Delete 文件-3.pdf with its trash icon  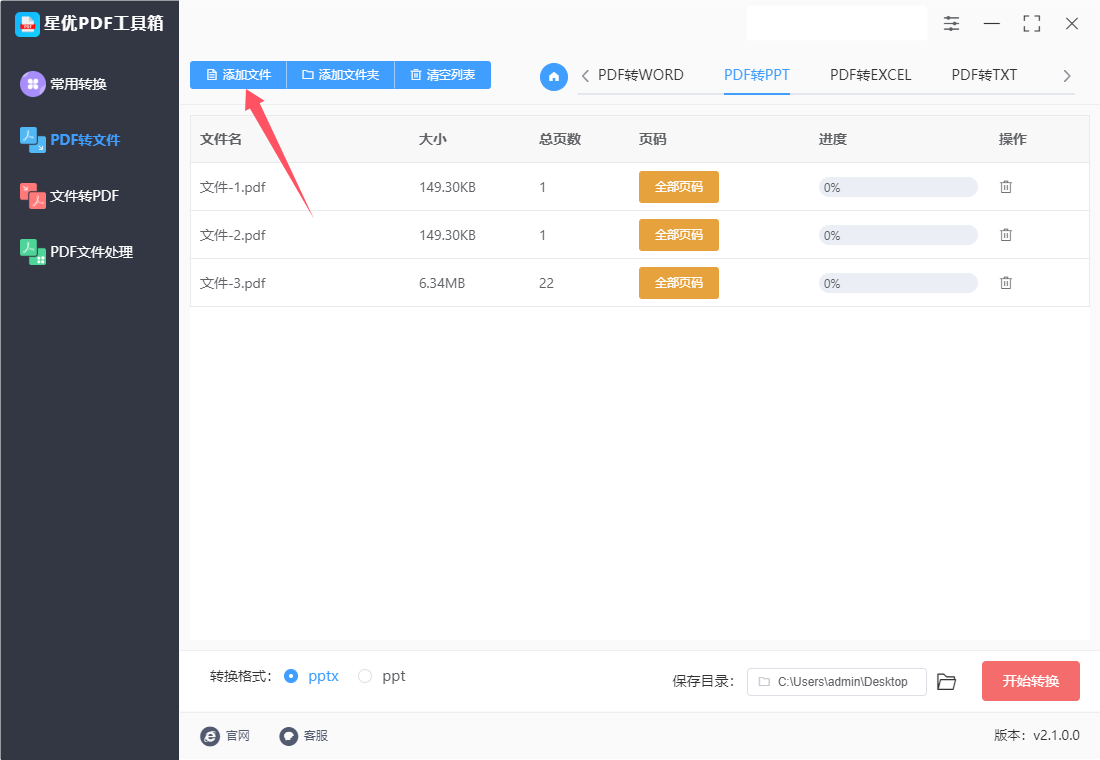(1005, 283)
